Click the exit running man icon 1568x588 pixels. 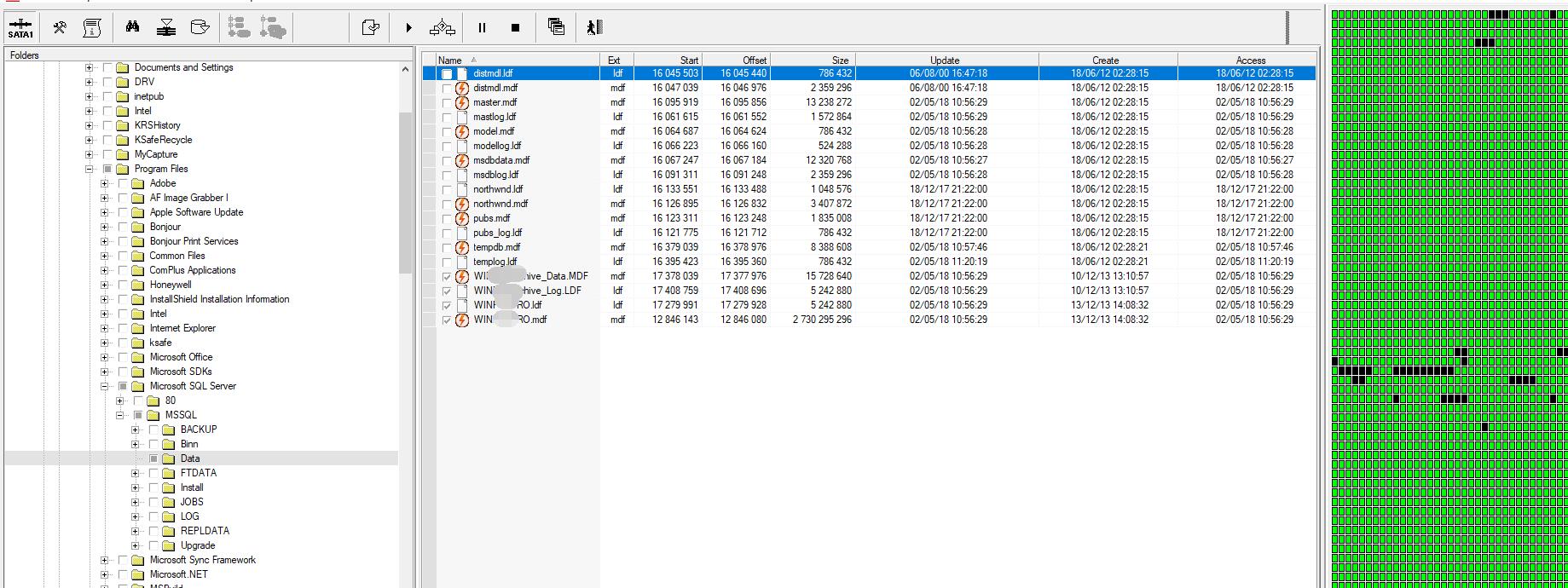click(x=594, y=27)
